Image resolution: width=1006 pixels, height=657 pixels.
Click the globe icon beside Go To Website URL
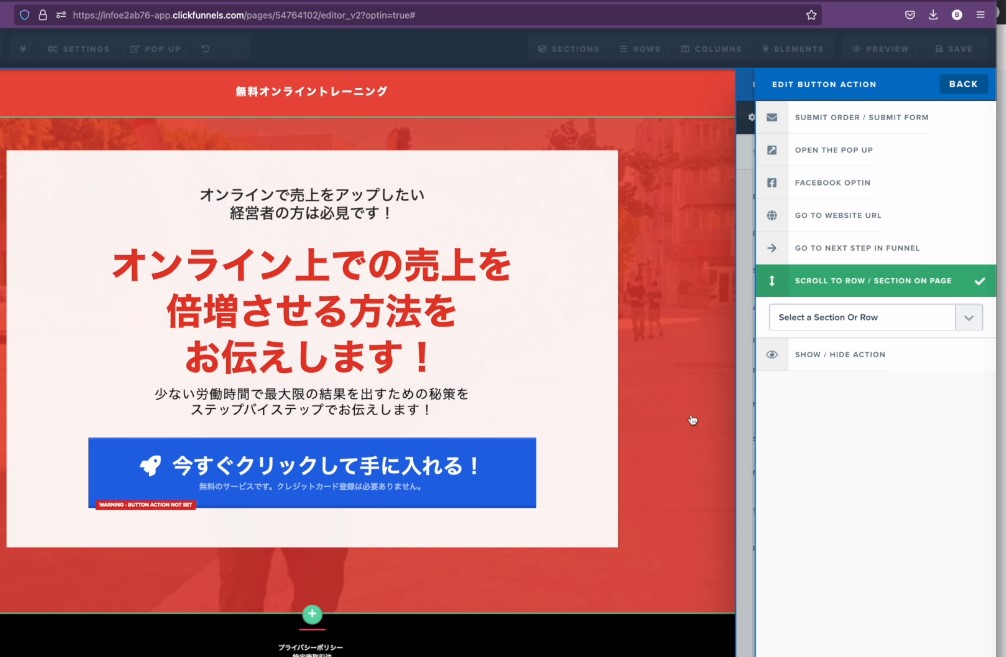772,216
